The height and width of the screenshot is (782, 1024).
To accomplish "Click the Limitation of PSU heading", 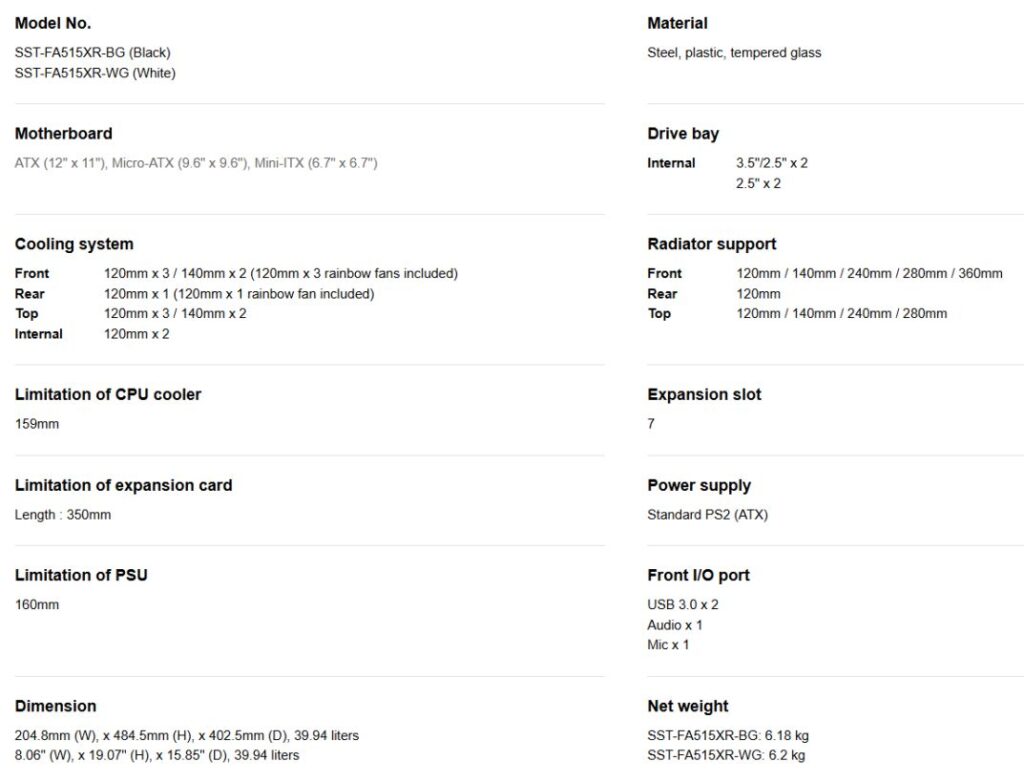I will (81, 575).
